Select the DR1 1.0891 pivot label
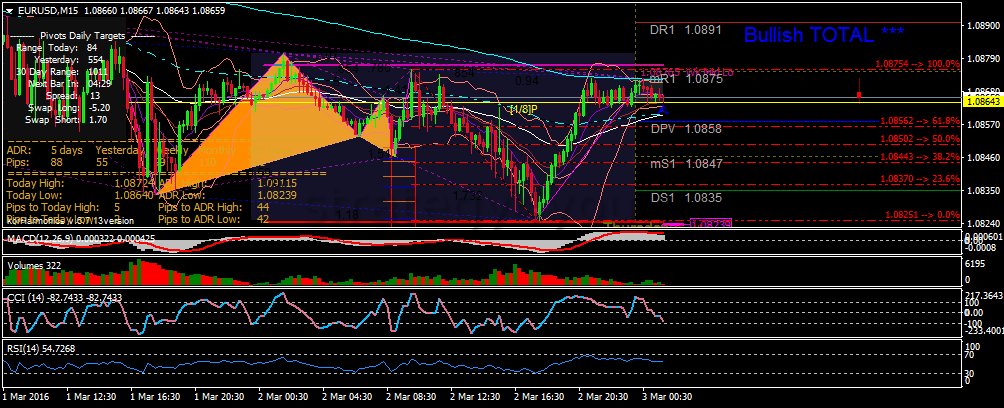This screenshot has width=1004, height=408. click(x=686, y=30)
